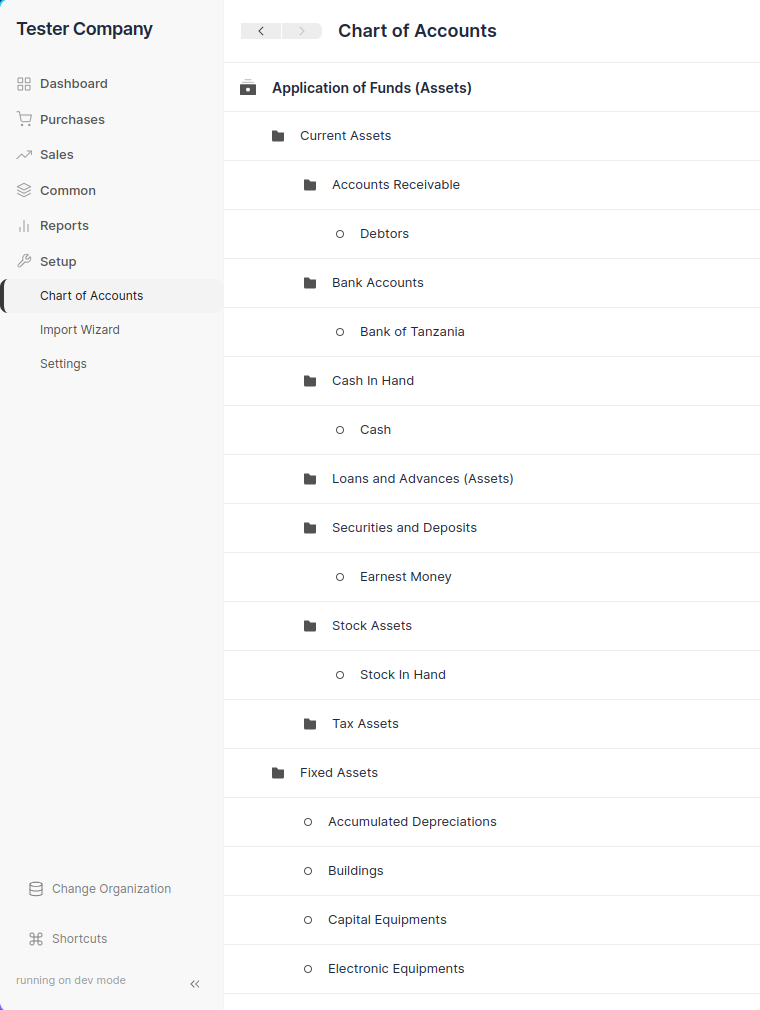Click the Setup wrench icon
This screenshot has width=760, height=1010.
tap(22, 261)
